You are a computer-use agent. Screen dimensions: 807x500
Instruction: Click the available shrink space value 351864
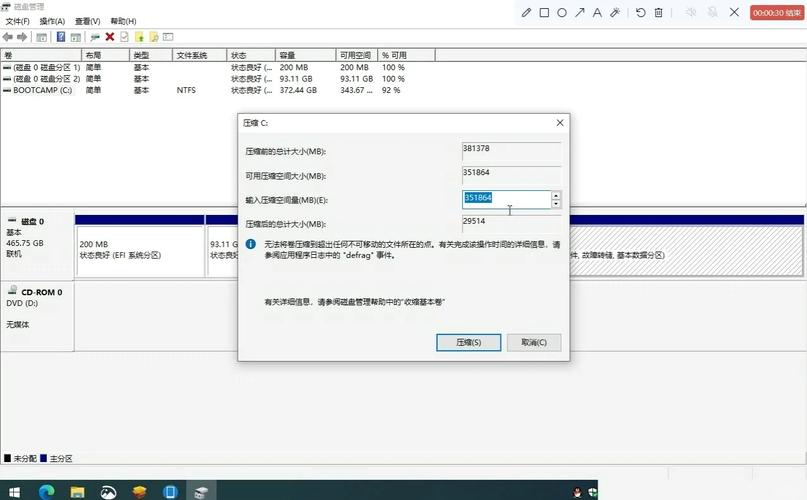[511, 175]
